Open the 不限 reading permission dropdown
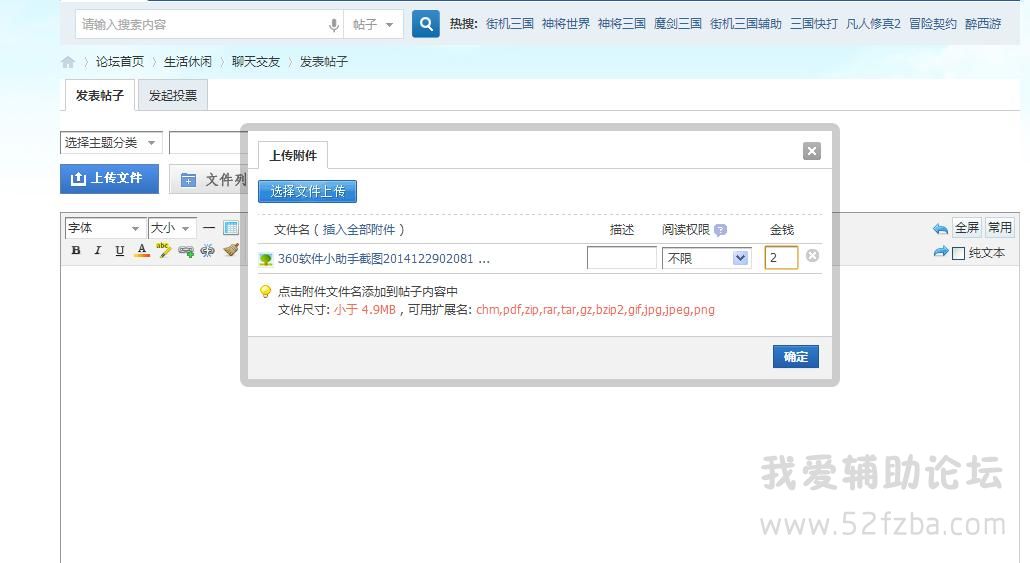The width and height of the screenshot is (1030, 563). tap(706, 258)
